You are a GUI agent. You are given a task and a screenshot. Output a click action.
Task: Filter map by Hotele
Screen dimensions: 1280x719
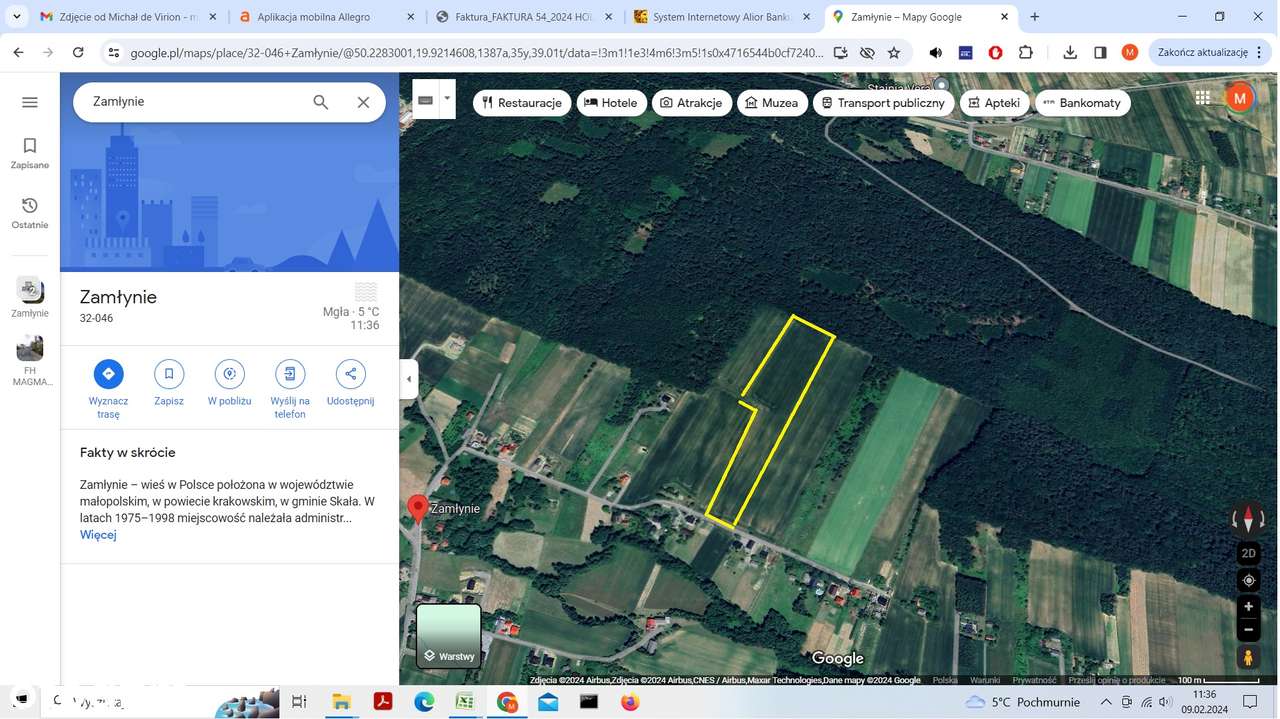point(611,103)
